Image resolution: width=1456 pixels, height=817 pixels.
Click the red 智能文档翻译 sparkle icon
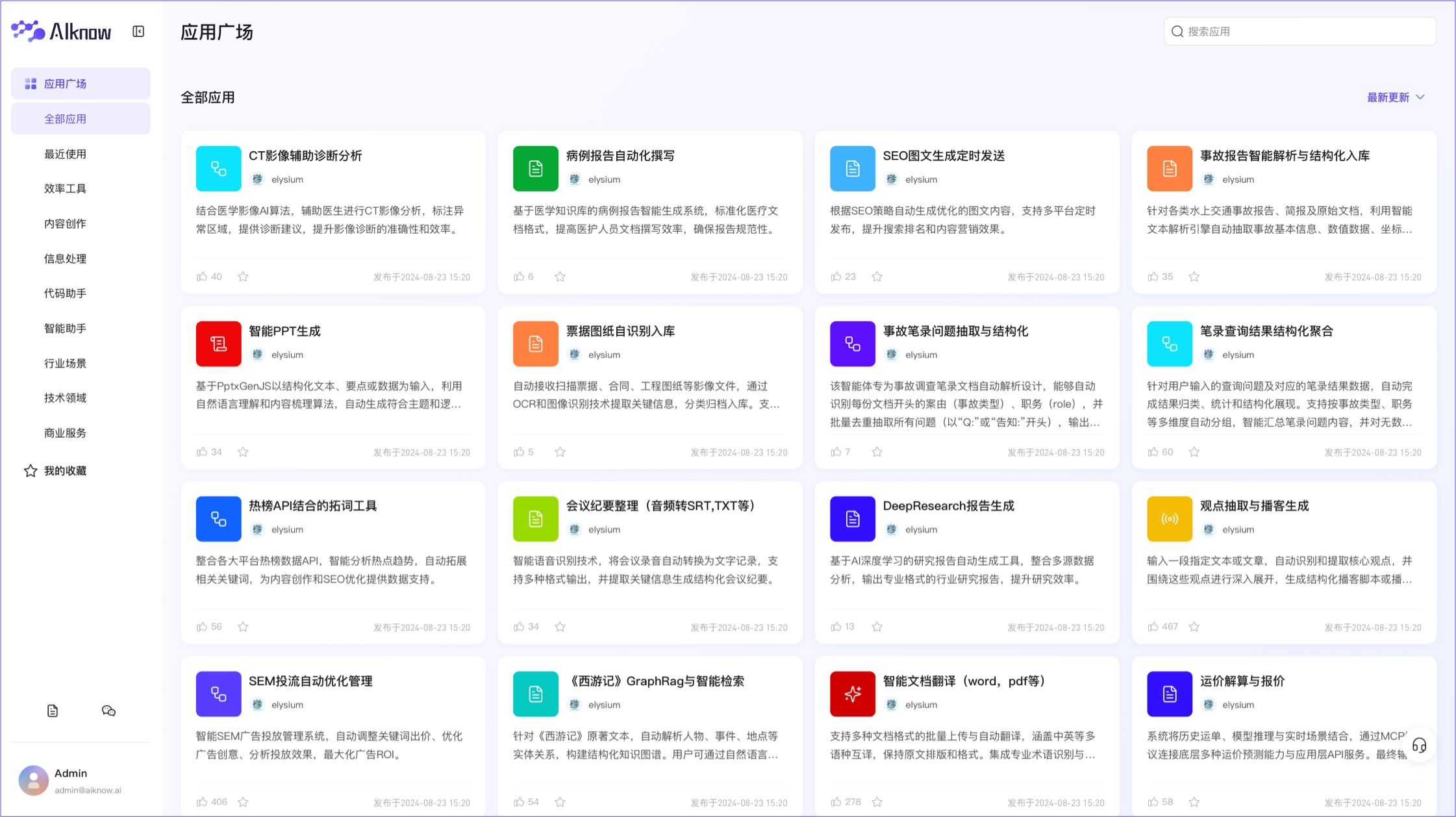pyautogui.click(x=852, y=694)
